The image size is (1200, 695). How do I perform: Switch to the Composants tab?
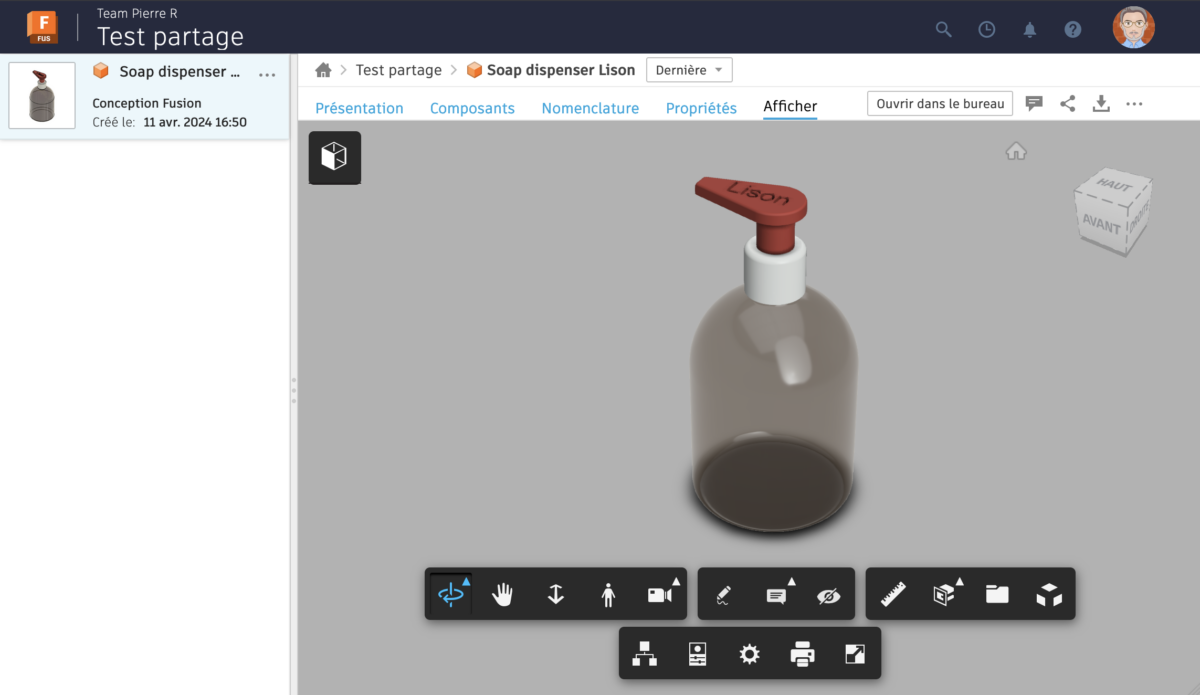[x=472, y=108]
